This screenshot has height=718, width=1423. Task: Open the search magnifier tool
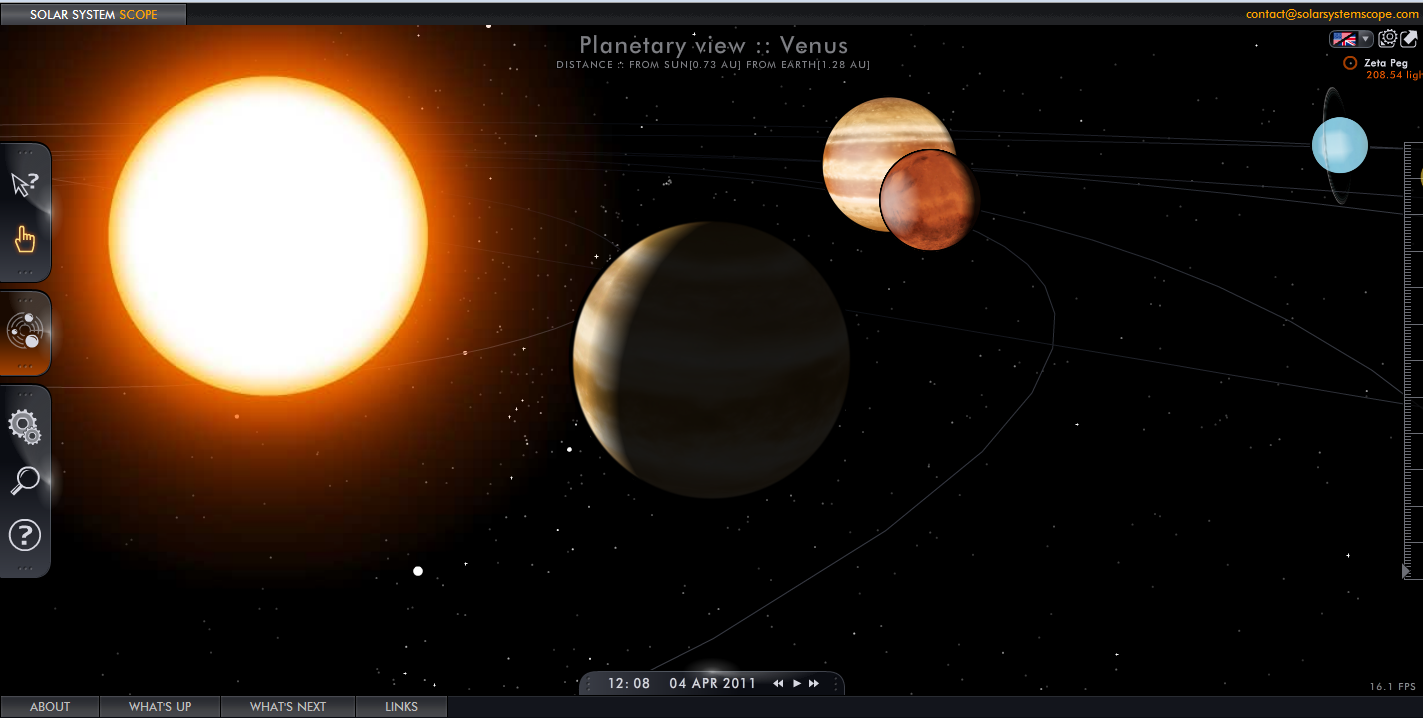[25, 481]
